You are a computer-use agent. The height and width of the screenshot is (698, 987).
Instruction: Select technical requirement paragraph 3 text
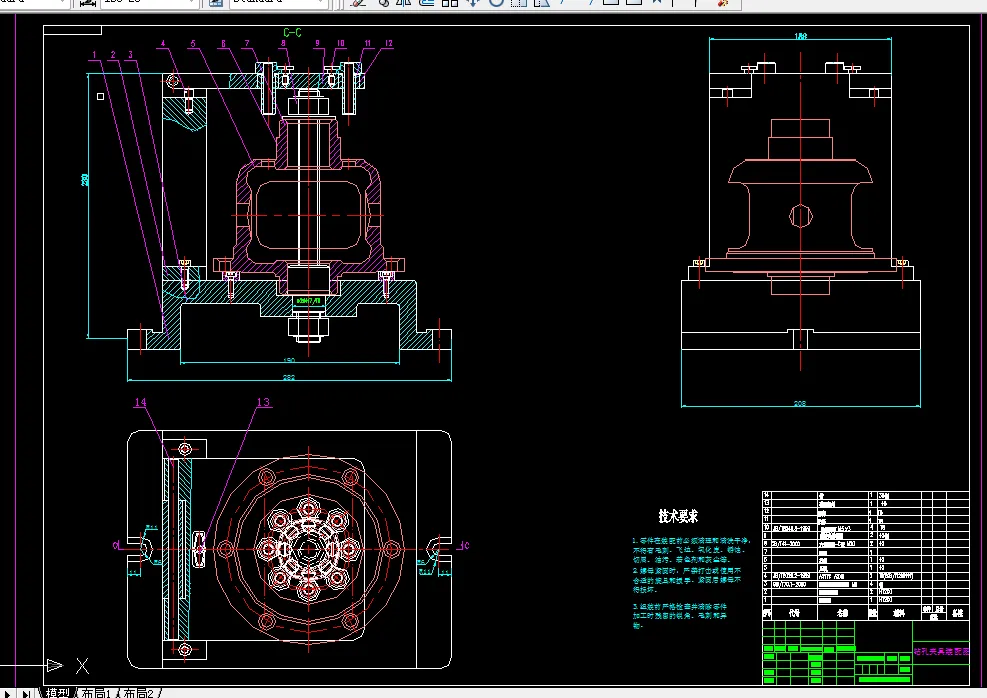point(680,616)
